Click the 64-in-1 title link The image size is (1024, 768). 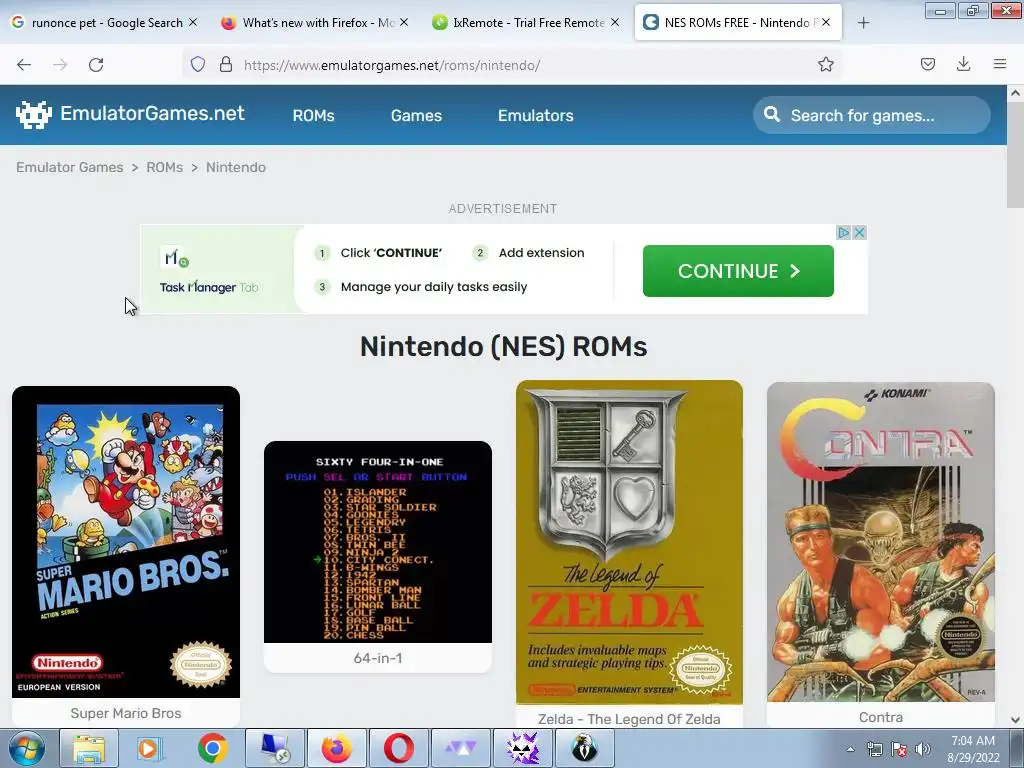(378, 658)
